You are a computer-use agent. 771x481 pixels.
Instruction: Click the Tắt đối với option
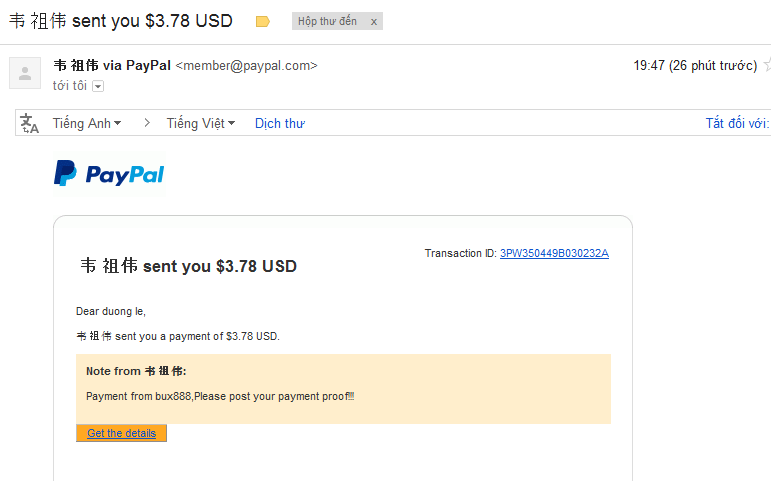coord(737,123)
